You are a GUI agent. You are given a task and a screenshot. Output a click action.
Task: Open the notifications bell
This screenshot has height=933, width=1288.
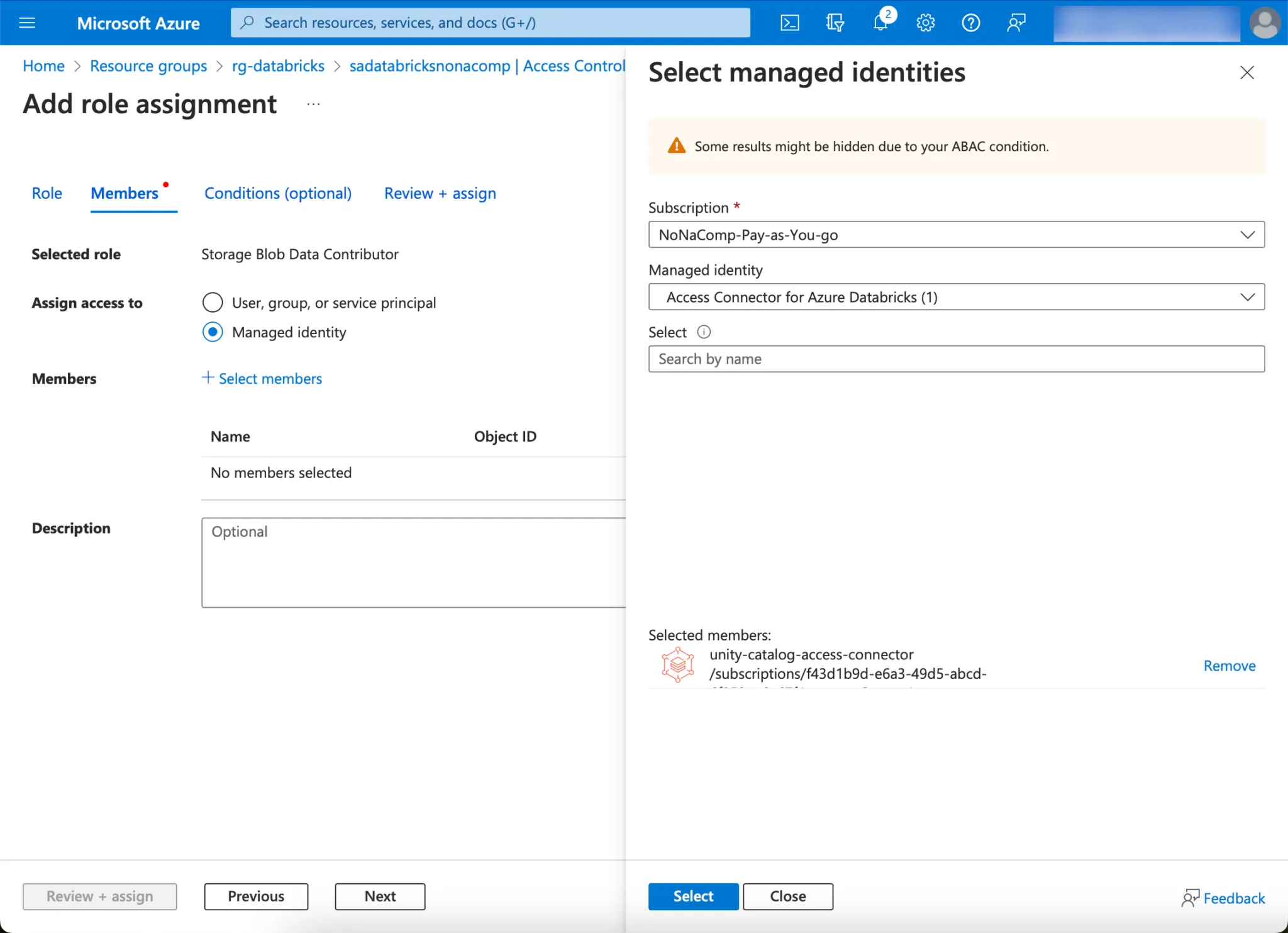click(x=880, y=23)
